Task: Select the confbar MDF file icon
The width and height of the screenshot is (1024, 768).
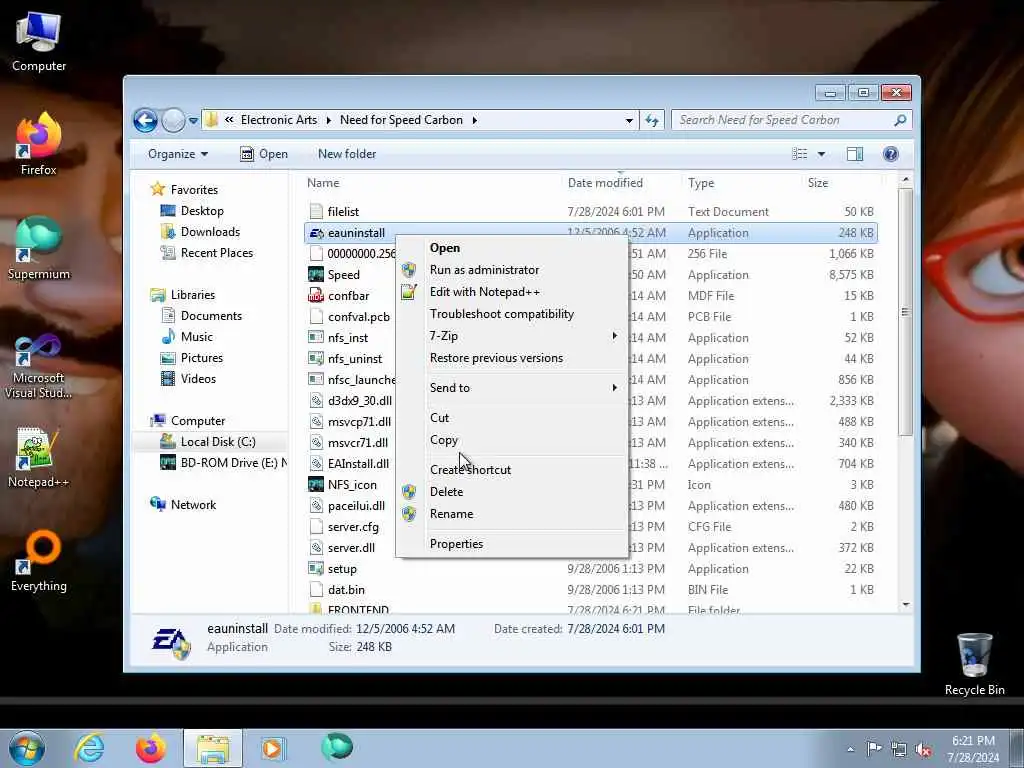Action: click(316, 296)
